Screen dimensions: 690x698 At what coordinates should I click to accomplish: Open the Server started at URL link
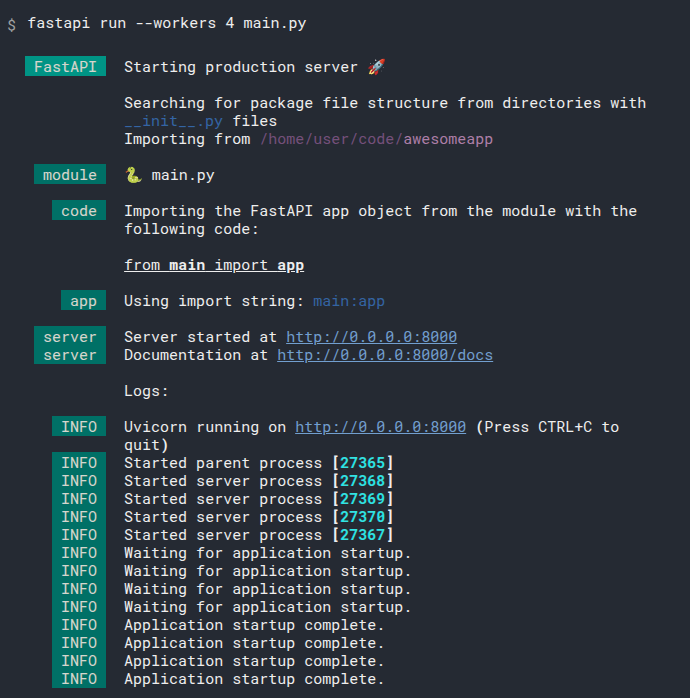coord(371,337)
